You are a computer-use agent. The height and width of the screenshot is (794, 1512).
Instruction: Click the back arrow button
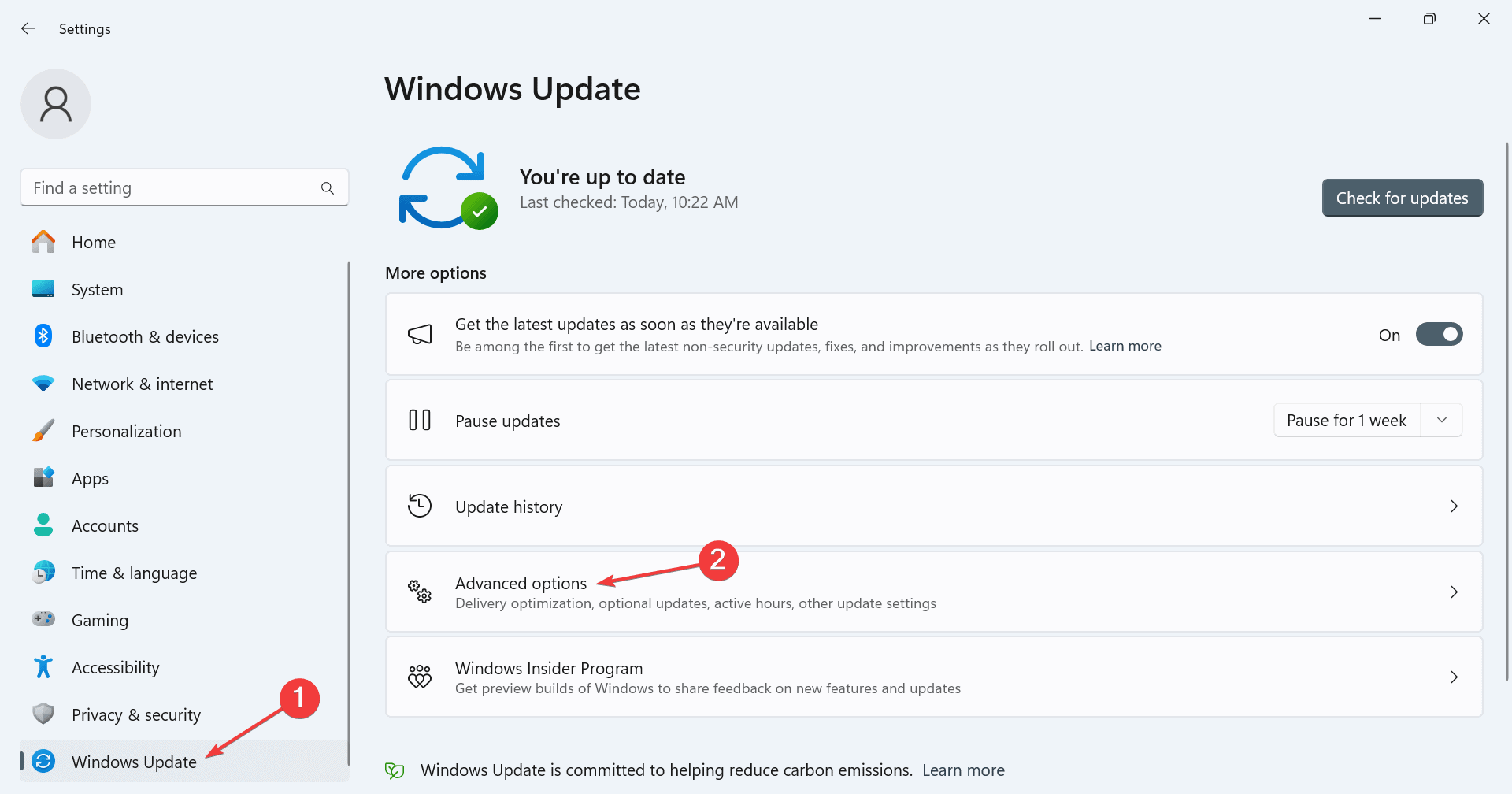click(x=28, y=28)
